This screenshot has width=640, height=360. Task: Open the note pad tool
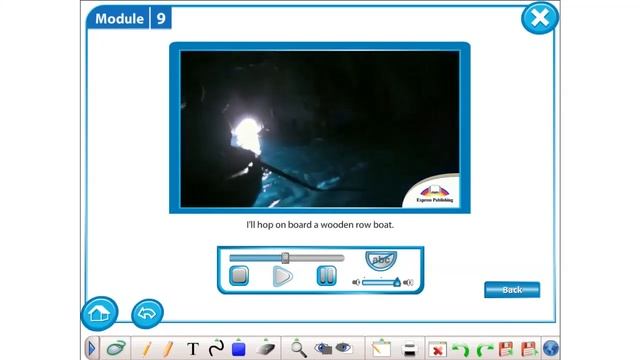[x=381, y=348]
